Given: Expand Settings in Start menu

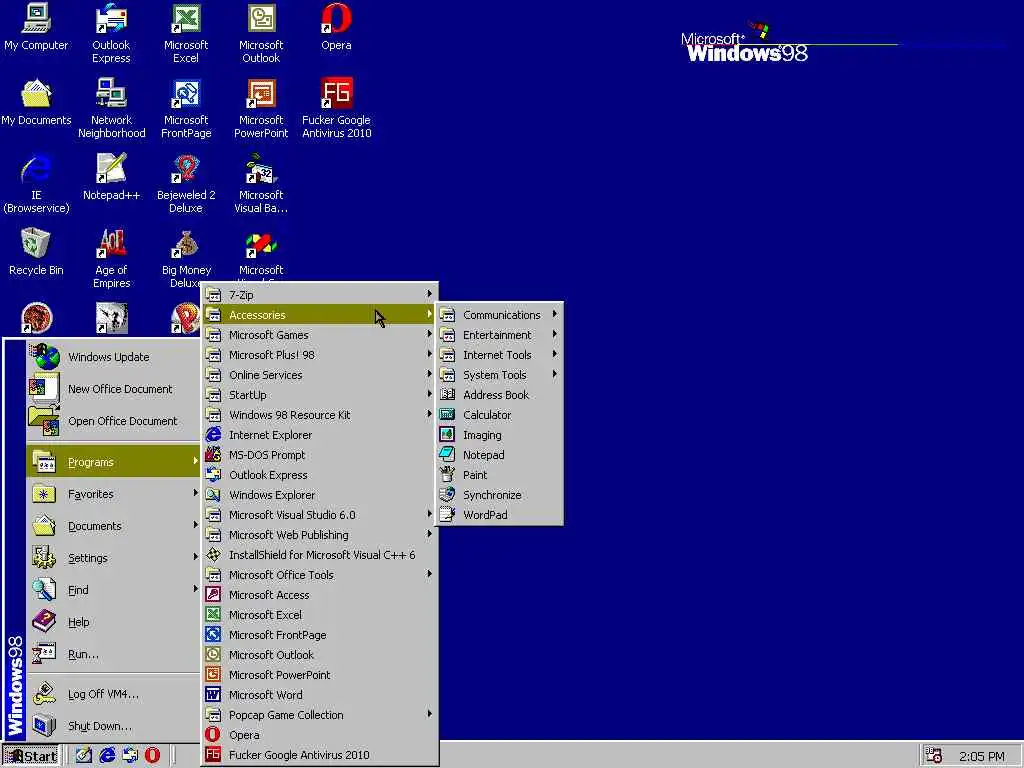Looking at the screenshot, I should pyautogui.click(x=113, y=557).
